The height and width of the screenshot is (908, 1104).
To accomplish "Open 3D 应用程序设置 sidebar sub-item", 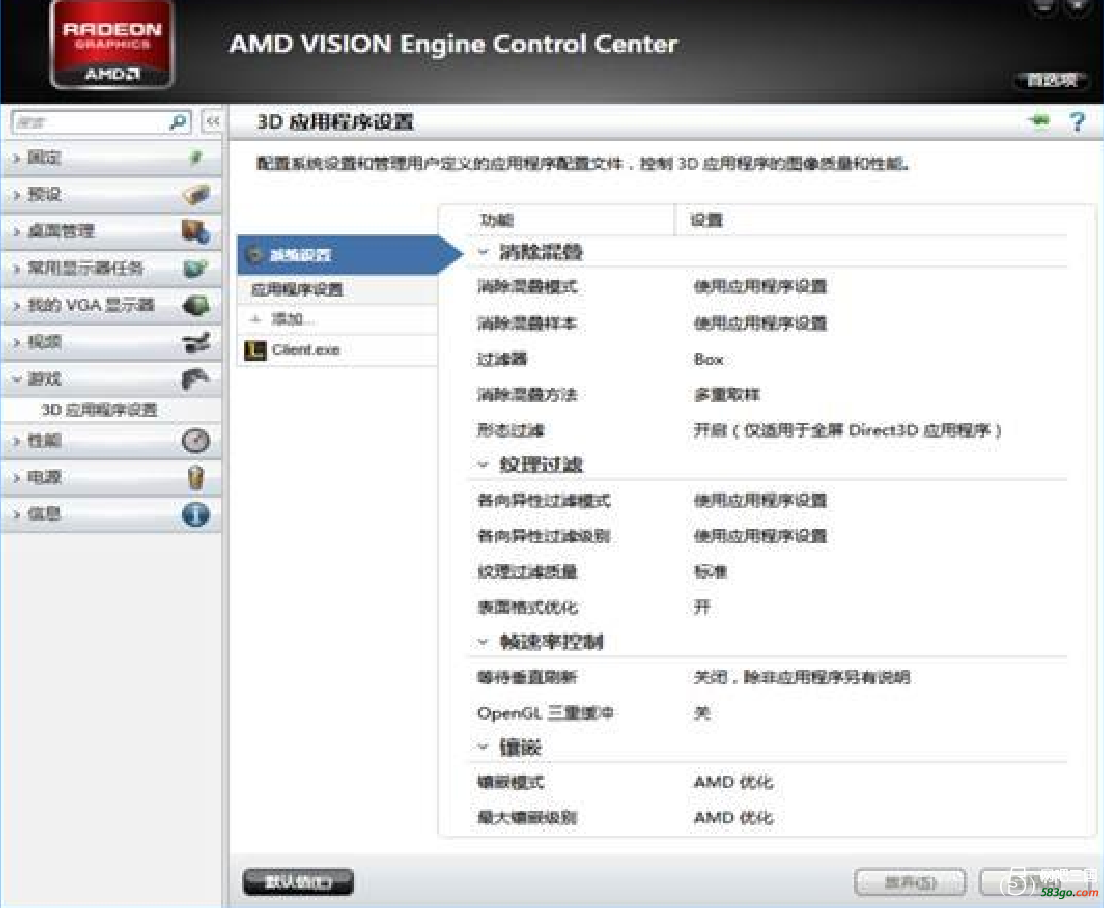I will tap(99, 410).
